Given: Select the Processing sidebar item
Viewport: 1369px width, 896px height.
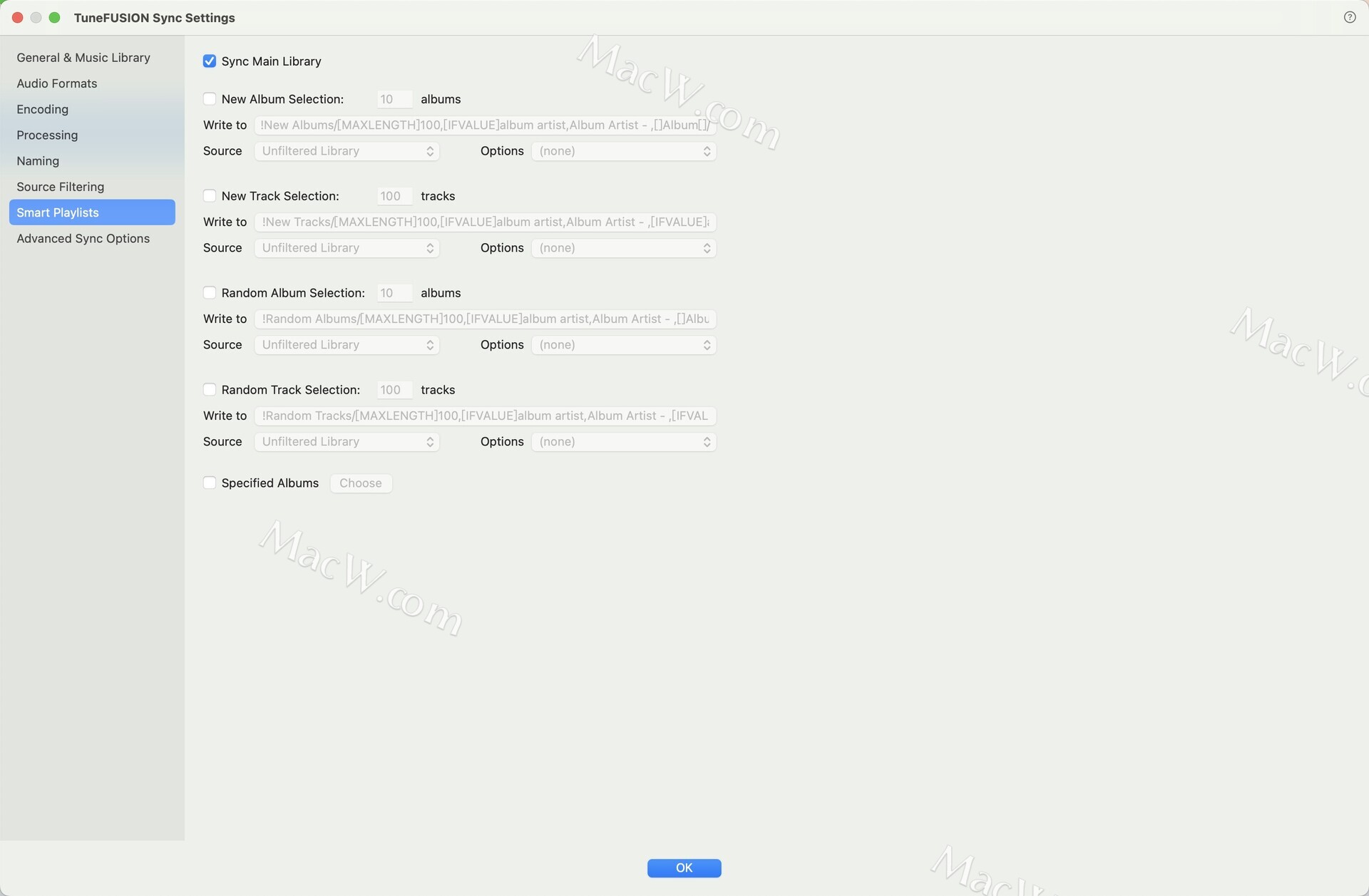Looking at the screenshot, I should (92, 135).
